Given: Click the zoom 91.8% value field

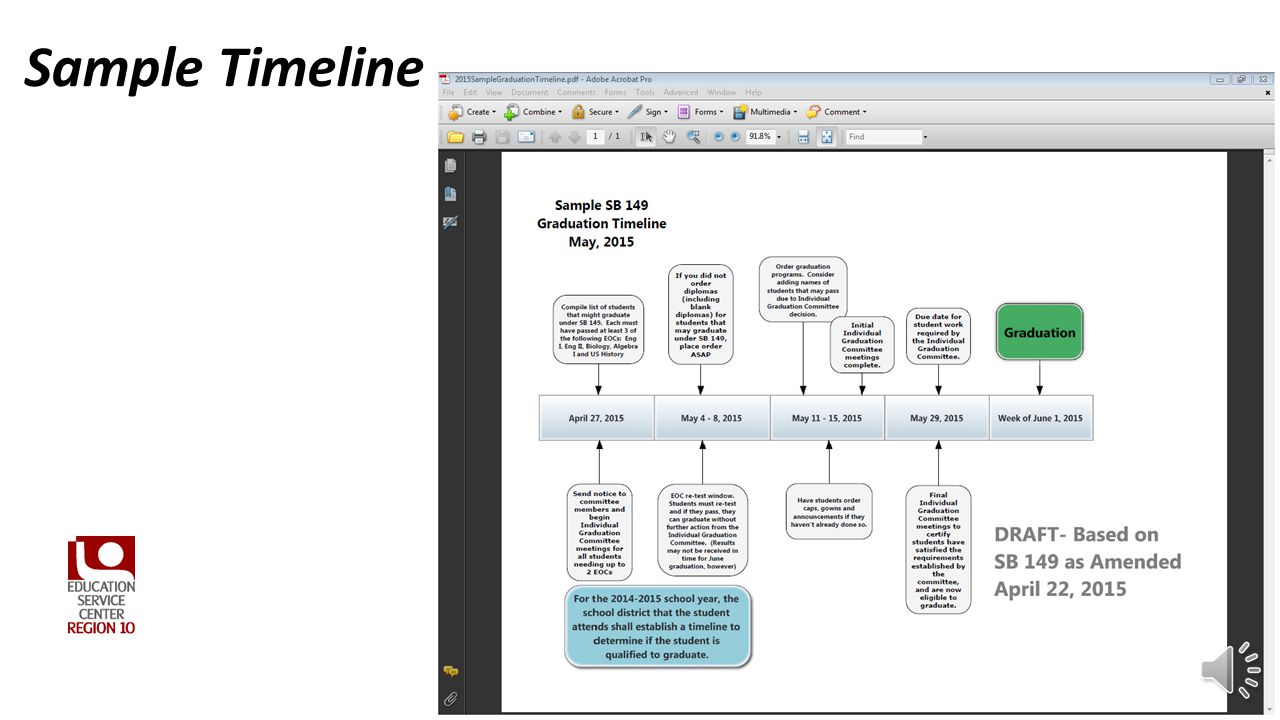Looking at the screenshot, I should coord(759,137).
